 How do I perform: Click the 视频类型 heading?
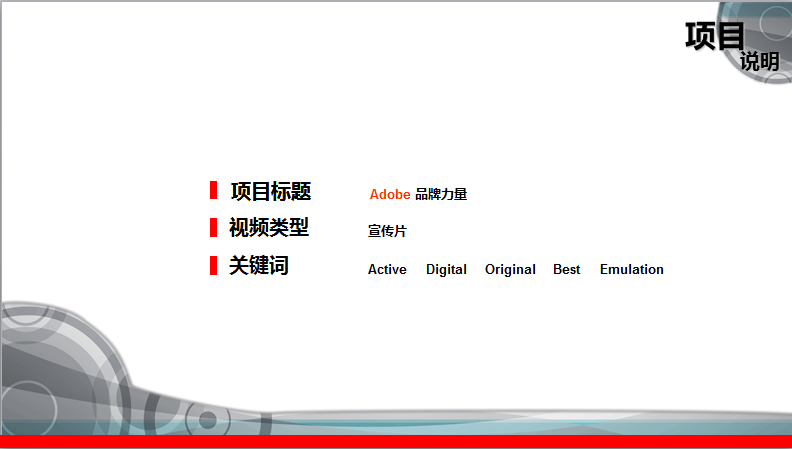(269, 228)
